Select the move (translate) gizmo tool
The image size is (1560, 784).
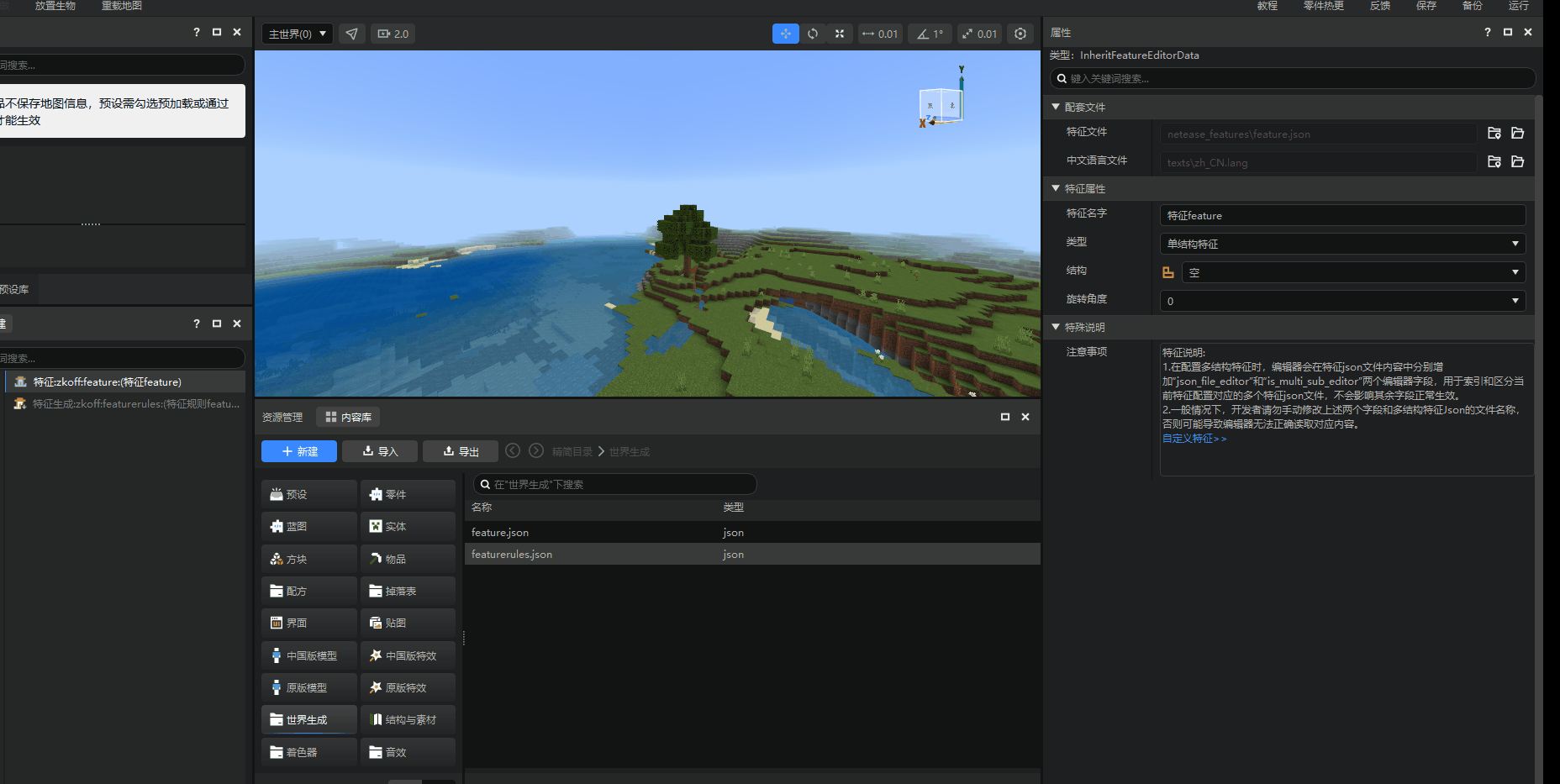pyautogui.click(x=785, y=34)
